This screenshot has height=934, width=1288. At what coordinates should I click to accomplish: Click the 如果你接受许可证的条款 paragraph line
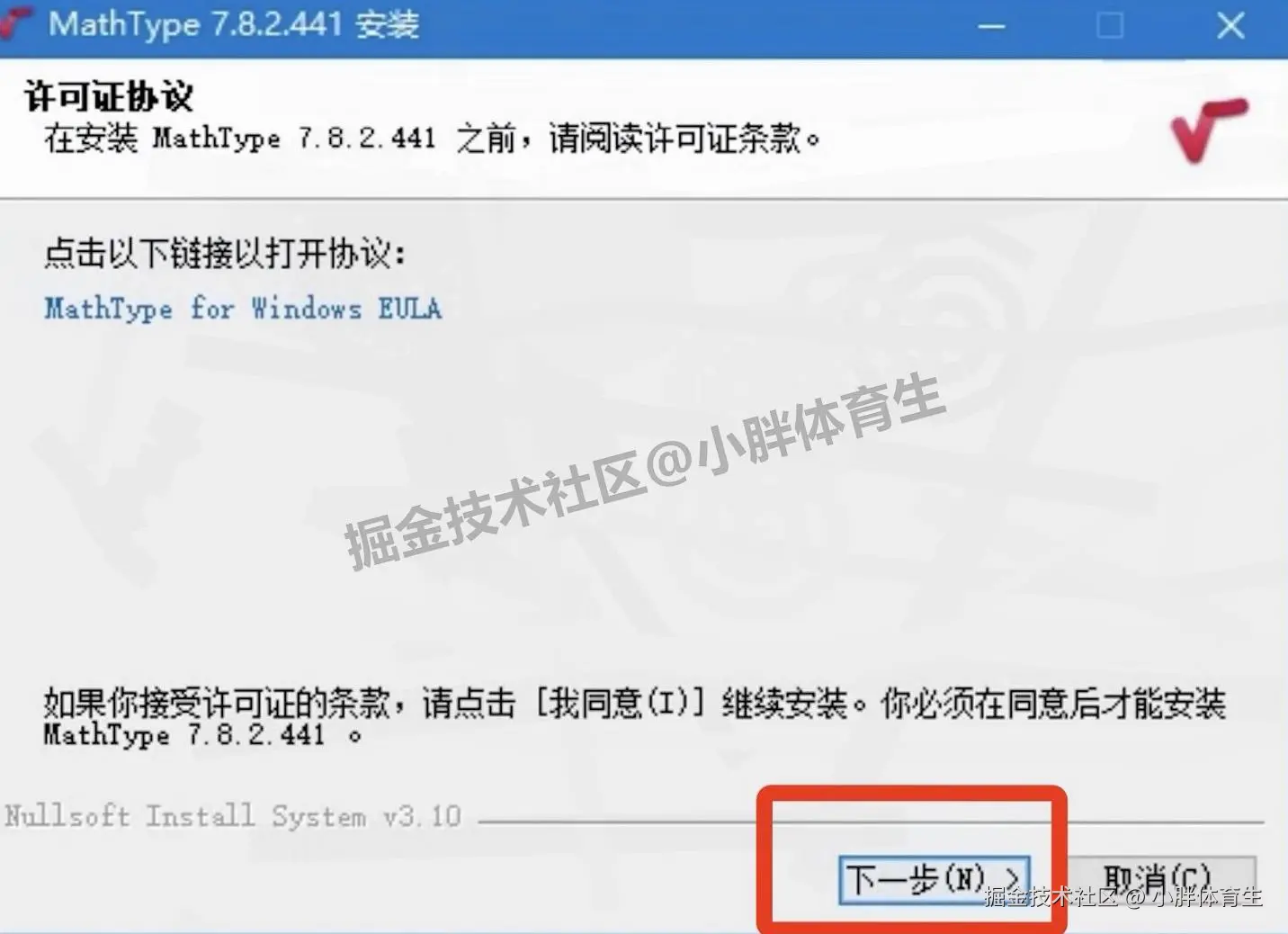[635, 703]
